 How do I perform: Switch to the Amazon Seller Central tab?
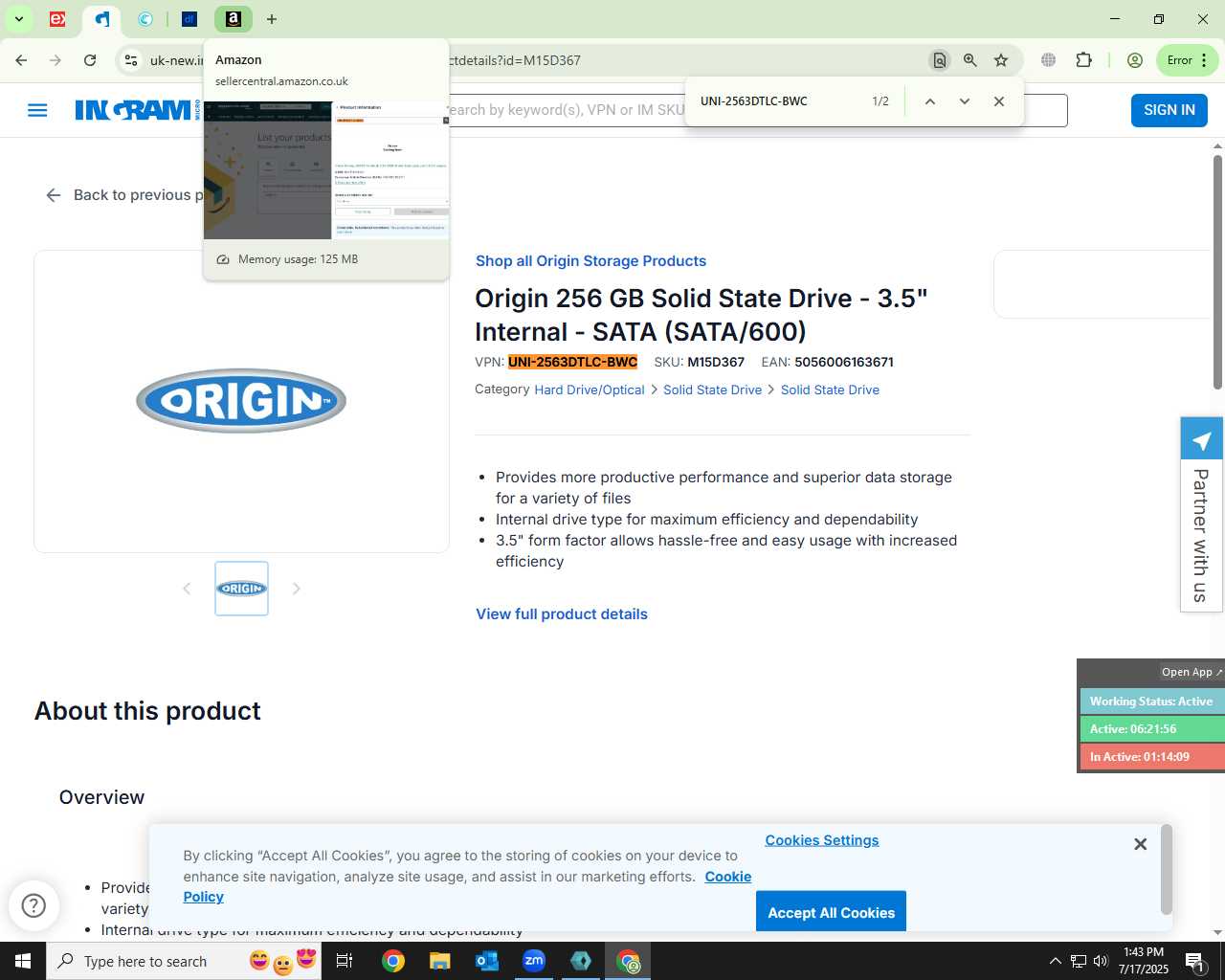(233, 19)
